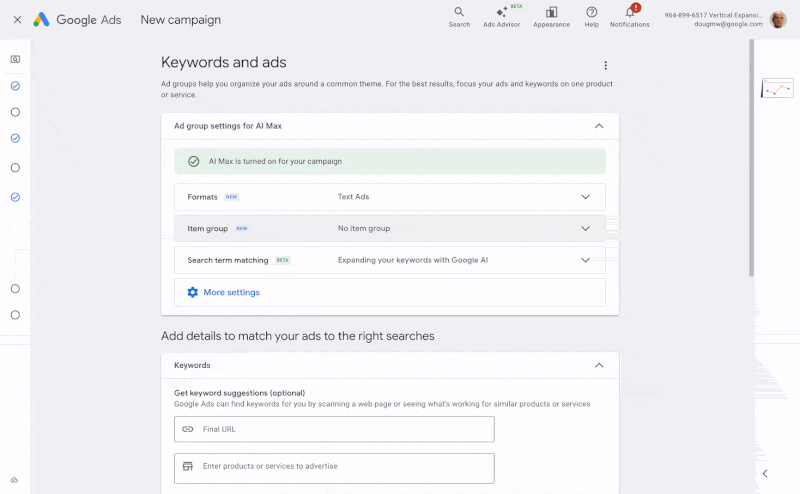Image resolution: width=800 pixels, height=494 pixels.
Task: Click the Google Ads logo
Action: pos(77,19)
